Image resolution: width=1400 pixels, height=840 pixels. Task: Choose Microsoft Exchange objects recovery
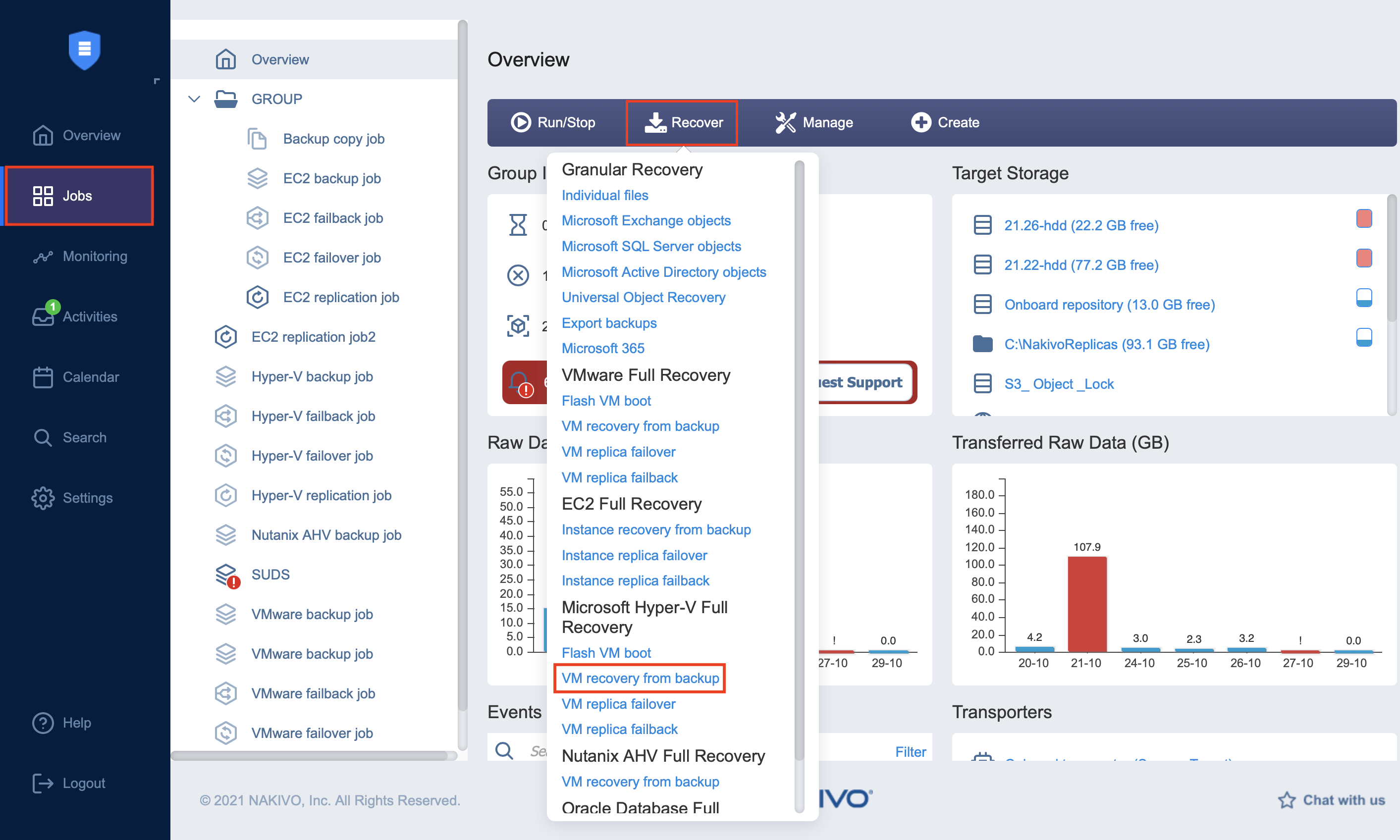coord(646,221)
